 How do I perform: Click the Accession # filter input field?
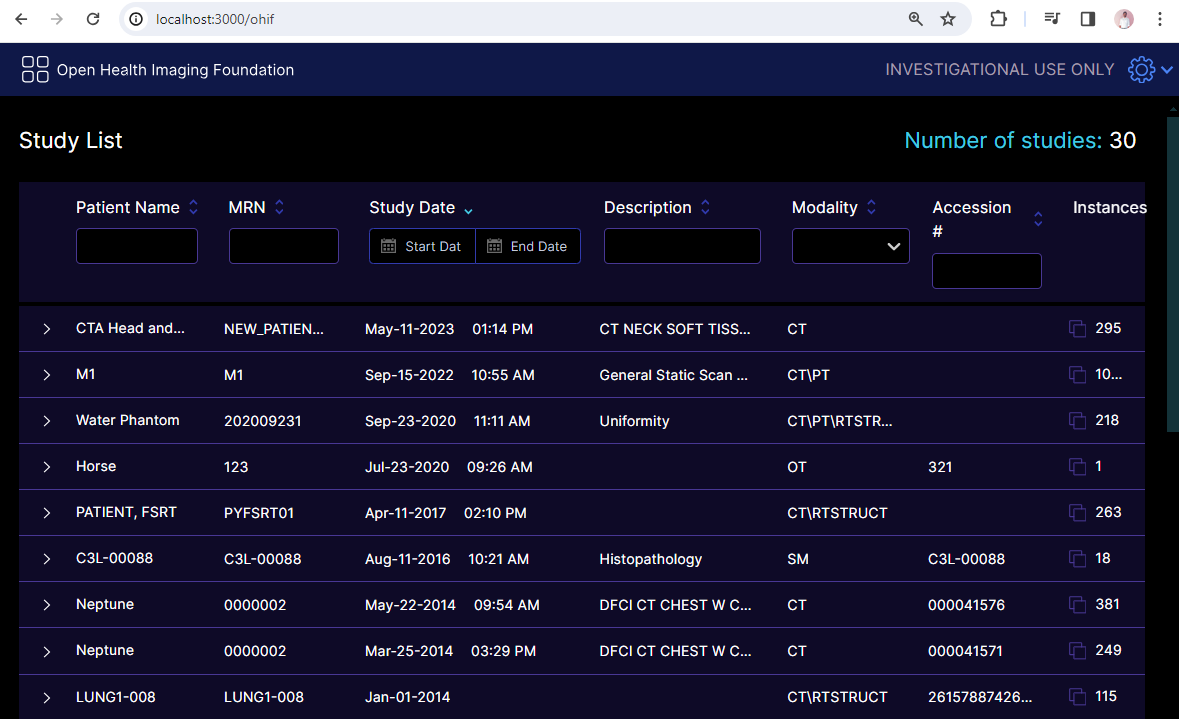click(986, 271)
